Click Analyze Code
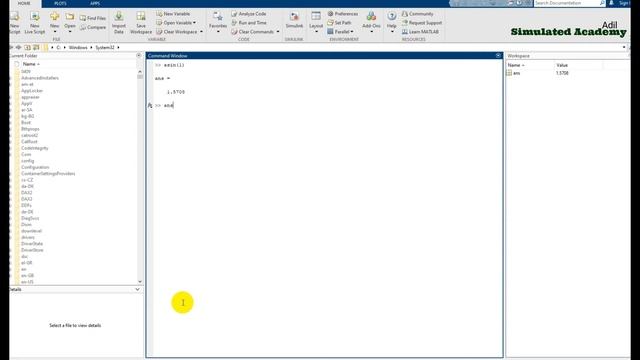 coord(249,14)
